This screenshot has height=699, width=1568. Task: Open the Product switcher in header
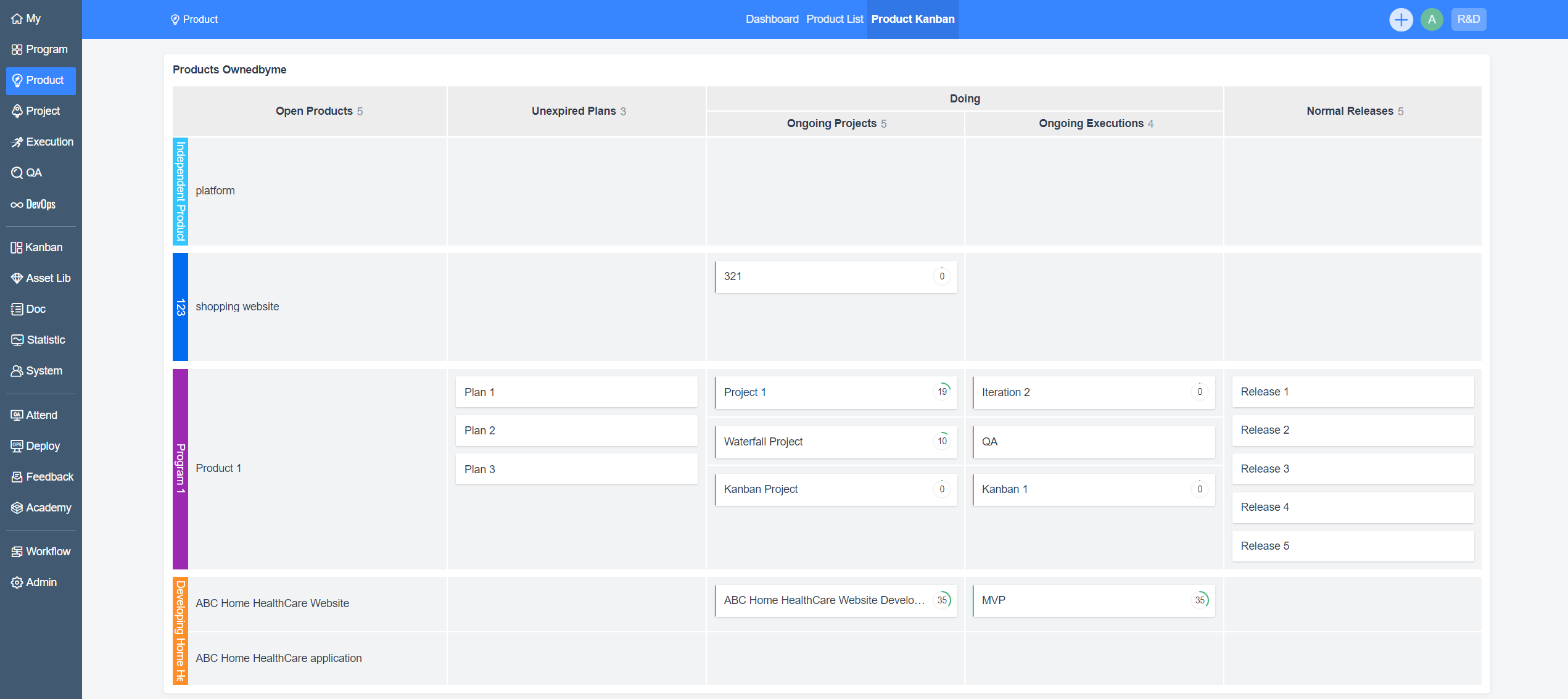pyautogui.click(x=194, y=19)
